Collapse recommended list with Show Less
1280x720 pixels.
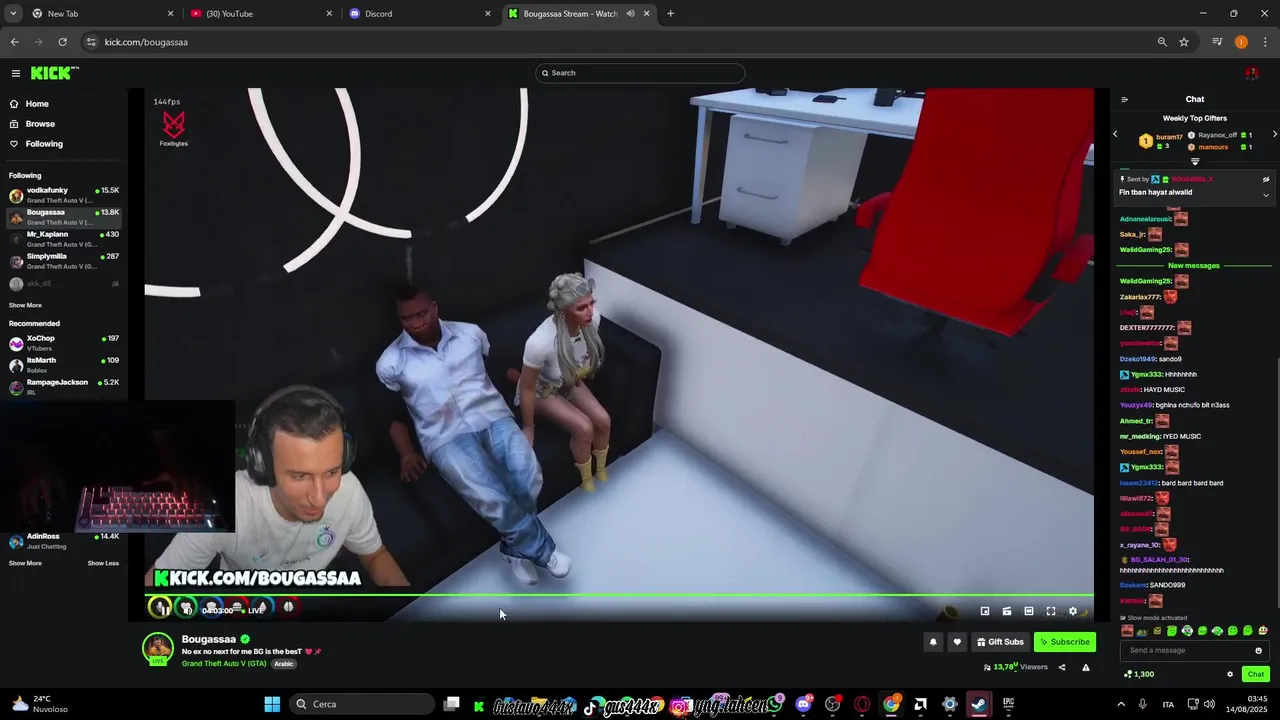pos(103,563)
